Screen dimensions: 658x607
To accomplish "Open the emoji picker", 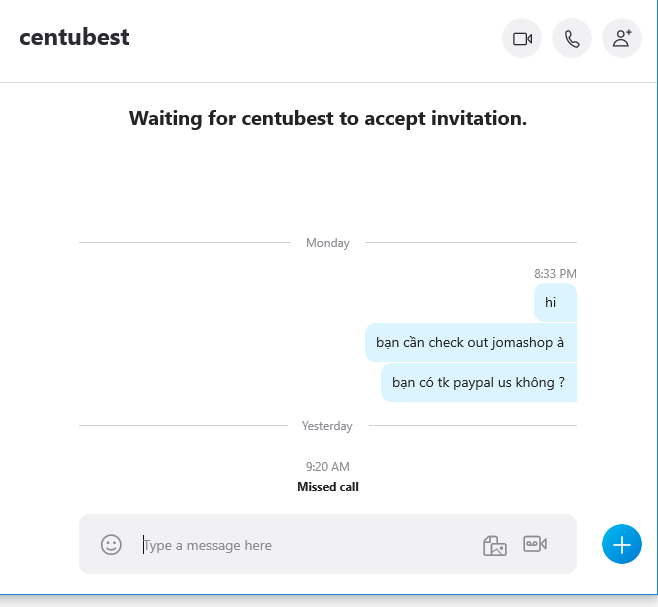I will pyautogui.click(x=111, y=545).
